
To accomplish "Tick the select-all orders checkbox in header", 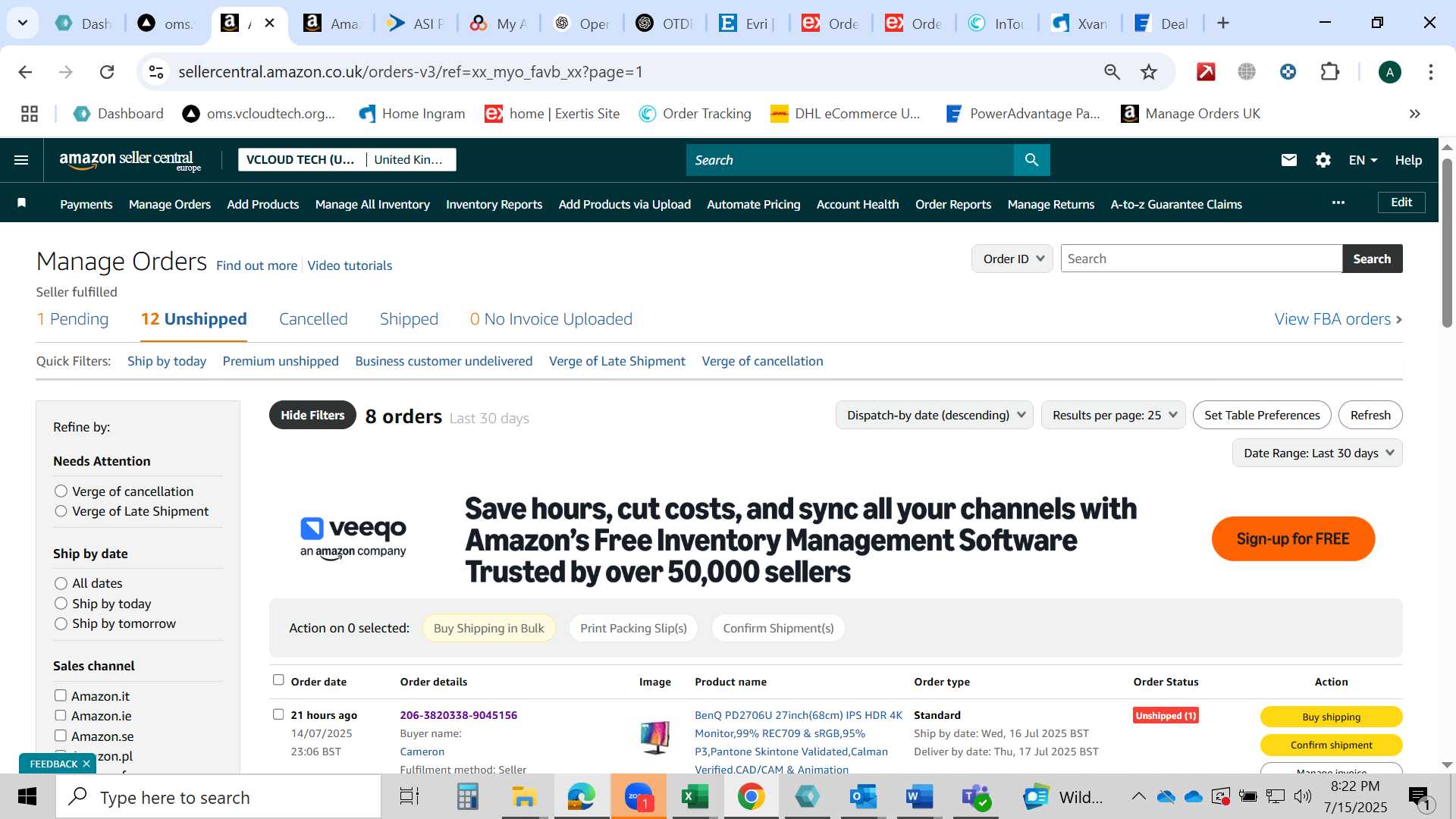I will click(278, 680).
